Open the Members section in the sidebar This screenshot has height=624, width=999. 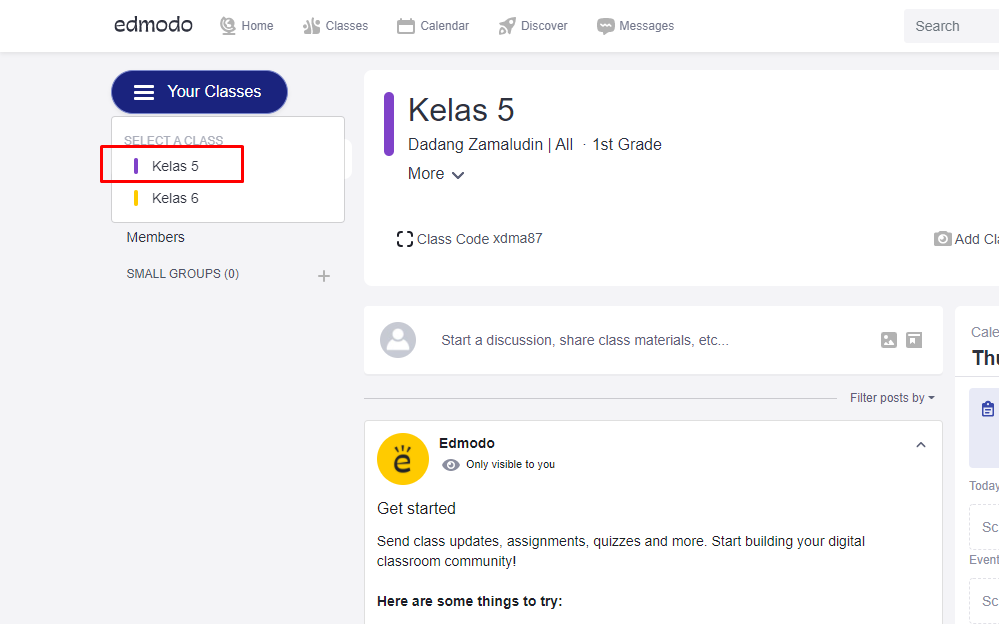click(x=155, y=237)
